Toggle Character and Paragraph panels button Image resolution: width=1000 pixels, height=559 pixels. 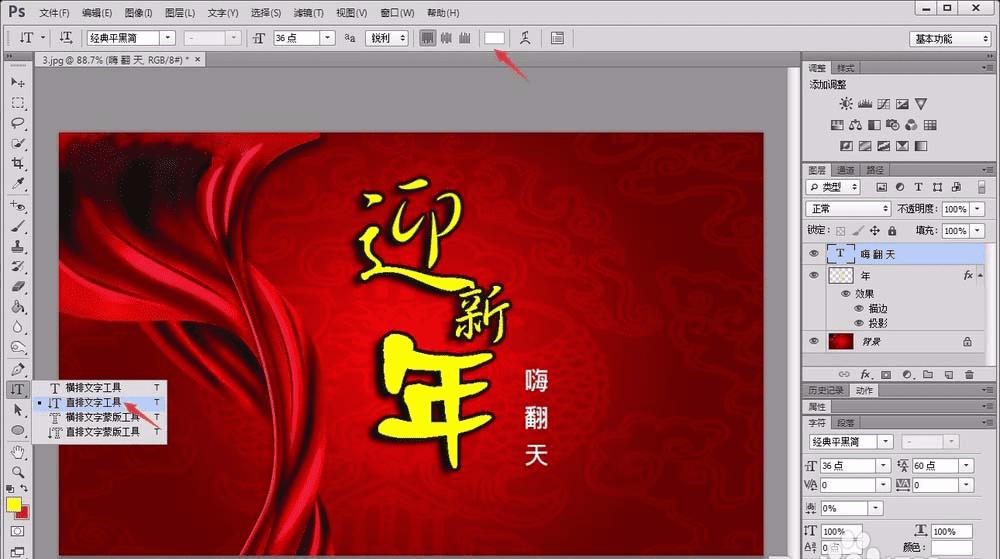557,38
